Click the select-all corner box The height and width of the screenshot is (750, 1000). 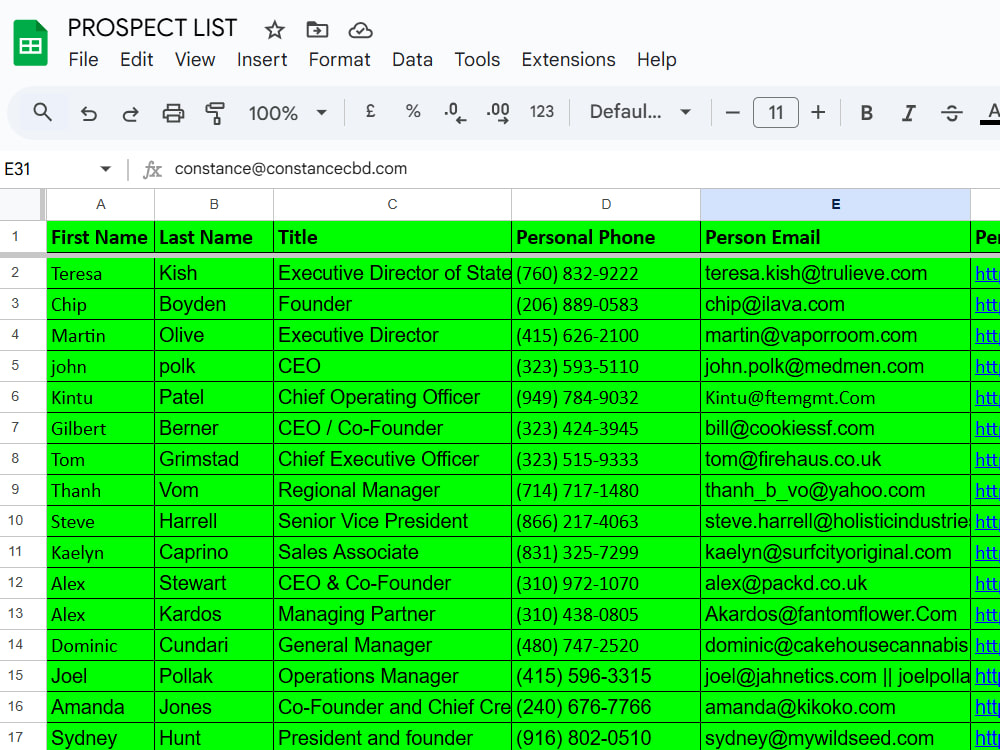[22, 204]
